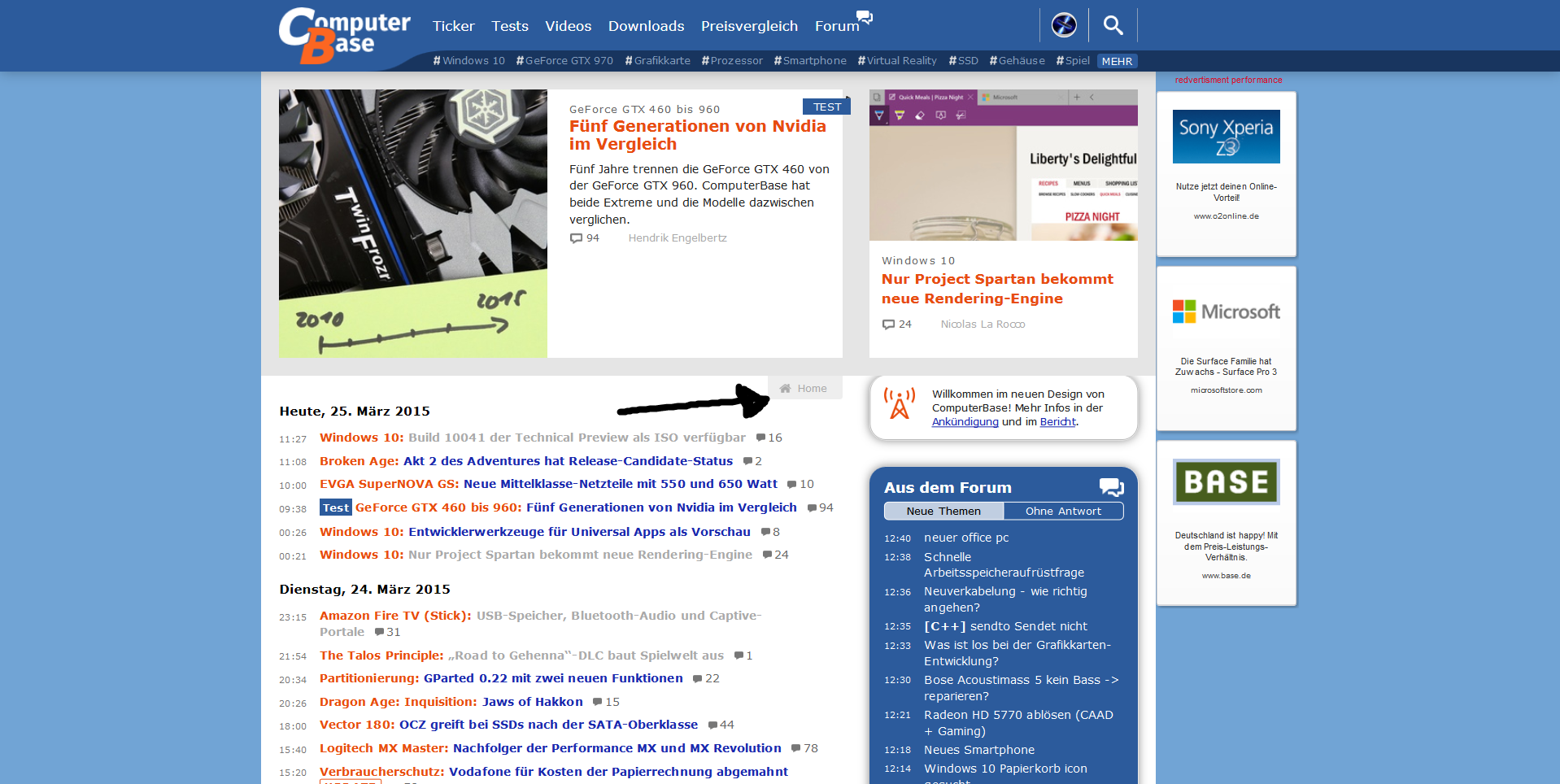
Task: Click the Twin Frozr graphics card thumbnail
Action: (x=413, y=224)
